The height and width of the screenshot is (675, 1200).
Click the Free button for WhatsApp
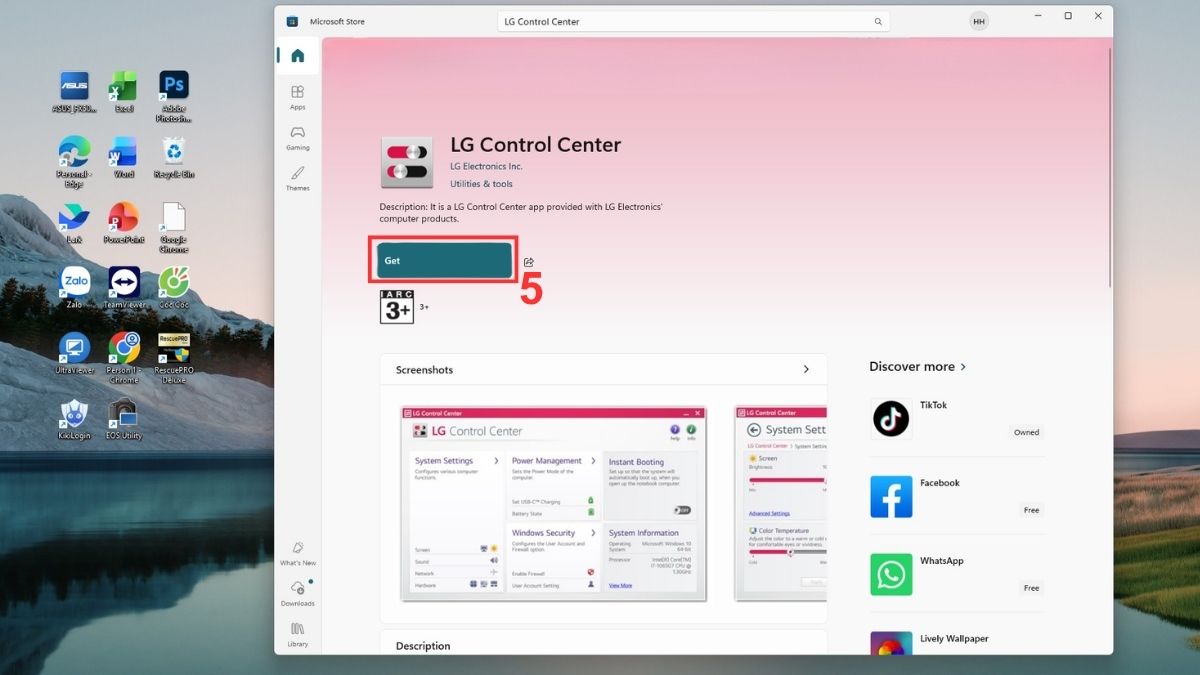(x=1031, y=588)
